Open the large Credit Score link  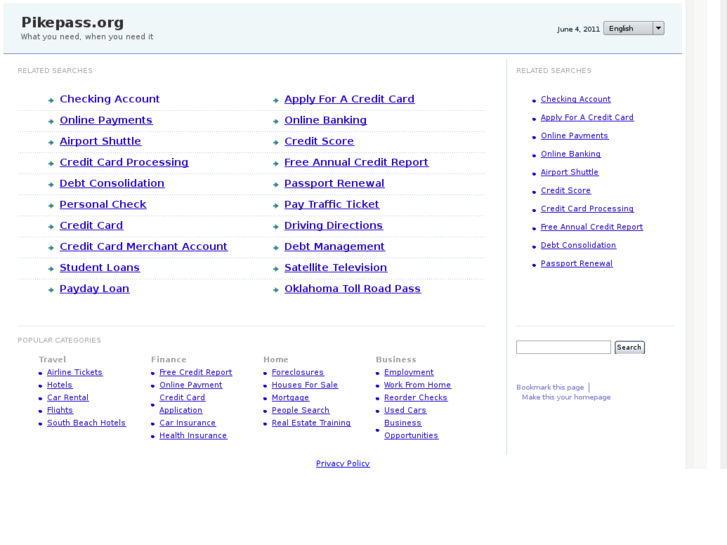[x=319, y=141]
